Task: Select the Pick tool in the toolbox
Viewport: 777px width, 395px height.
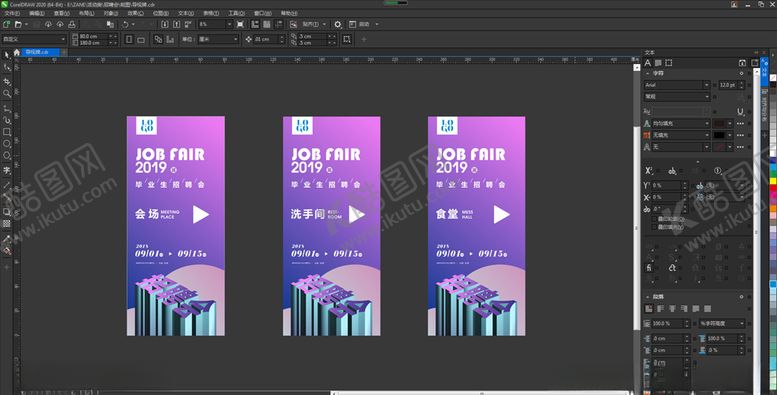Action: pos(7,55)
